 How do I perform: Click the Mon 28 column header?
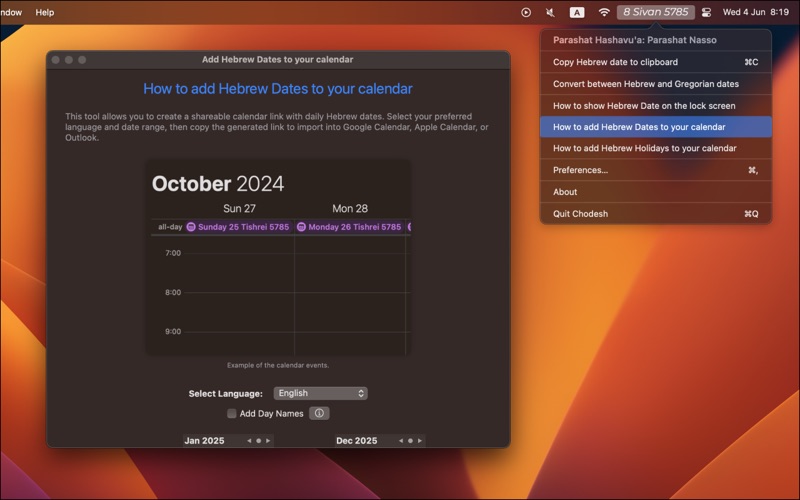point(349,209)
